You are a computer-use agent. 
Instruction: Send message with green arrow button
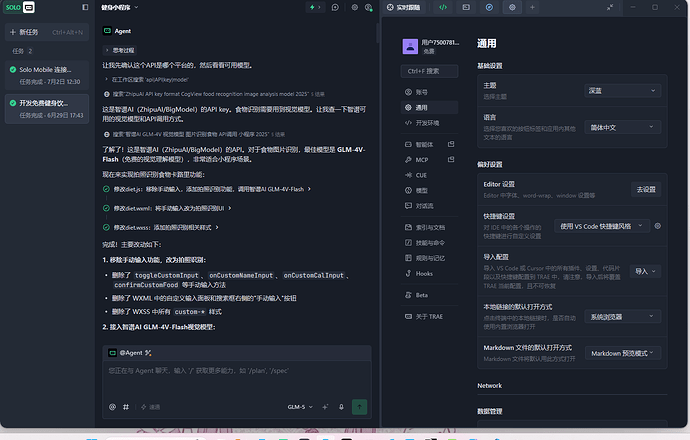coord(360,407)
